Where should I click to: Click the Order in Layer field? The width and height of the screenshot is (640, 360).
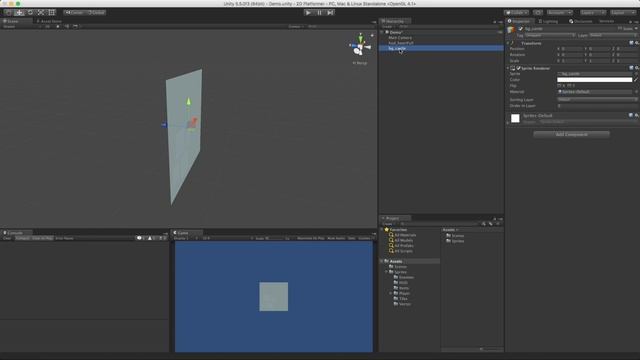point(597,106)
